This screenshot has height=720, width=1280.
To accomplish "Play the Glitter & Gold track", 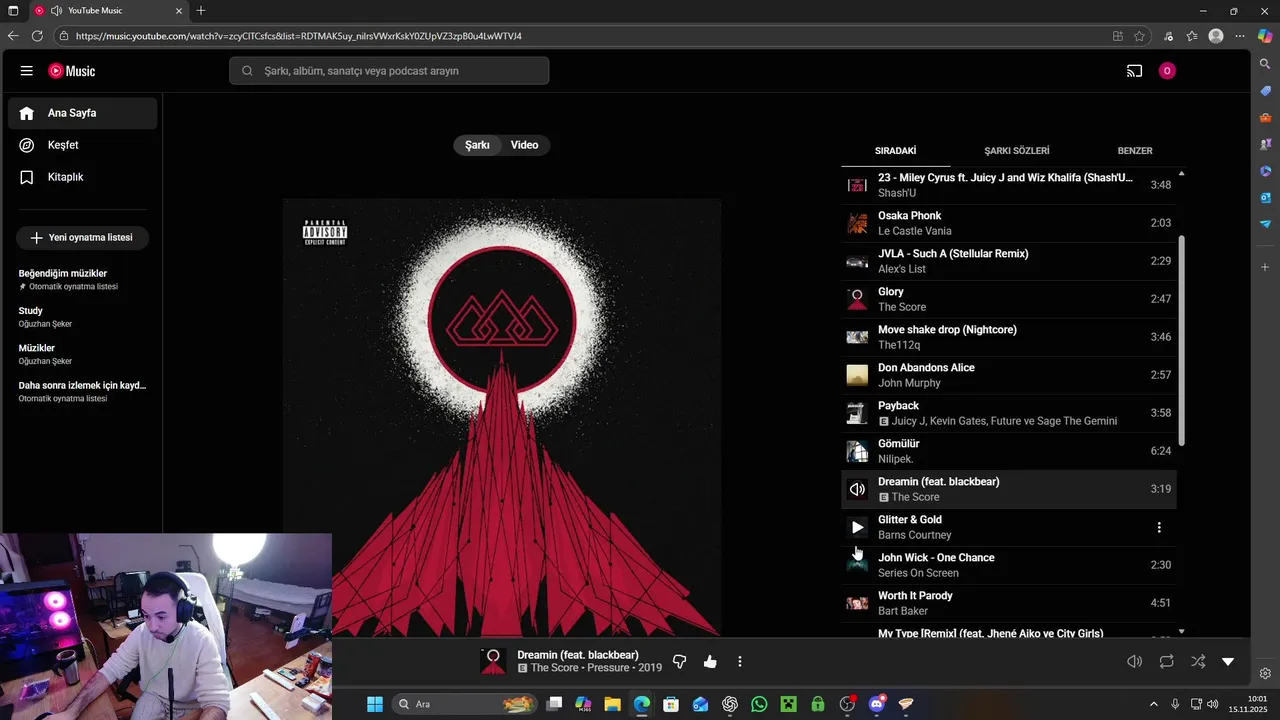I will click(857, 527).
